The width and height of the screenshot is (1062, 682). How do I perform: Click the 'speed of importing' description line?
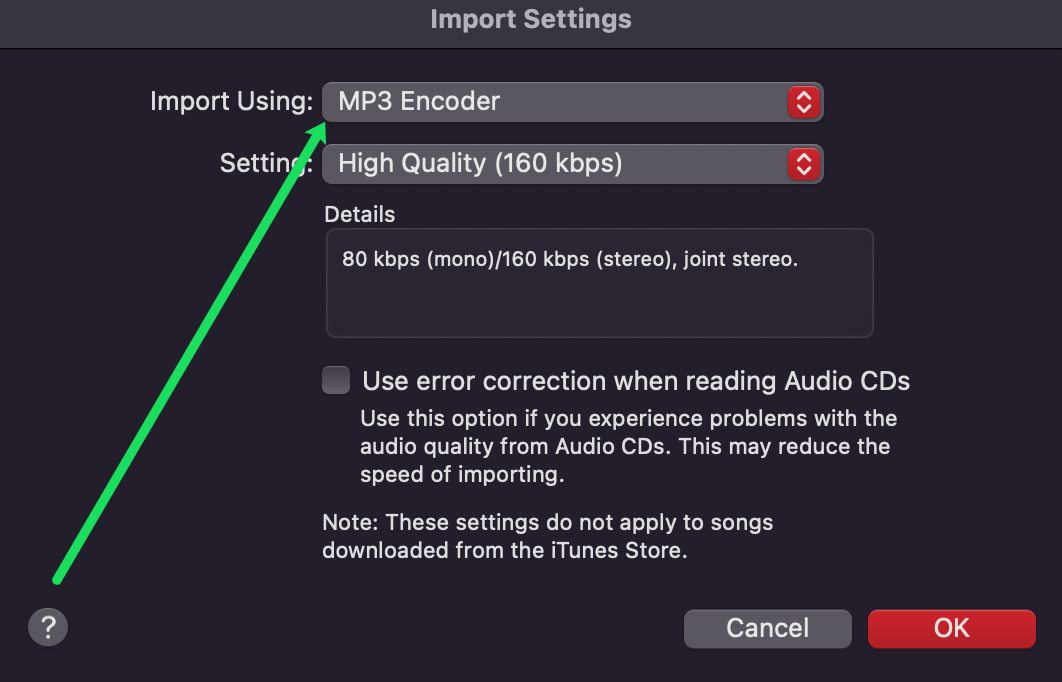click(462, 475)
